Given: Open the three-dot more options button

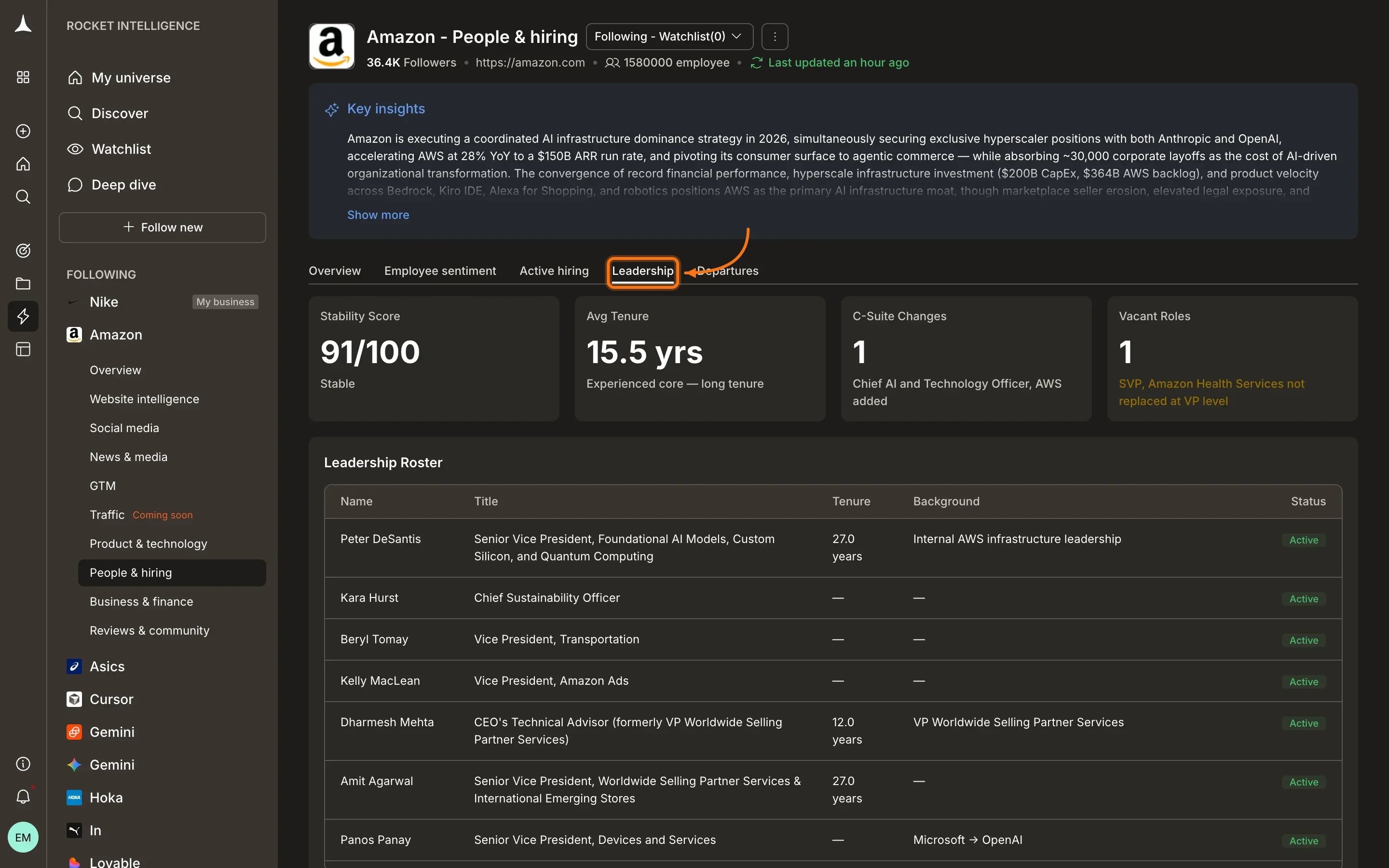Looking at the screenshot, I should pos(775,37).
